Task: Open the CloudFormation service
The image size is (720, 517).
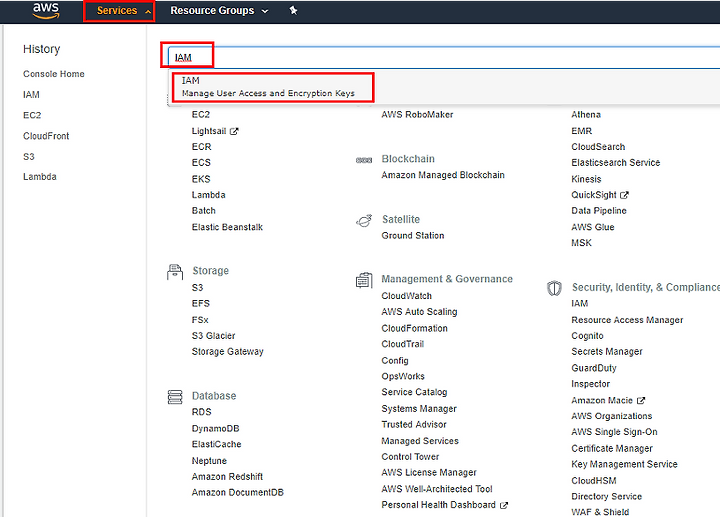Action: click(414, 329)
